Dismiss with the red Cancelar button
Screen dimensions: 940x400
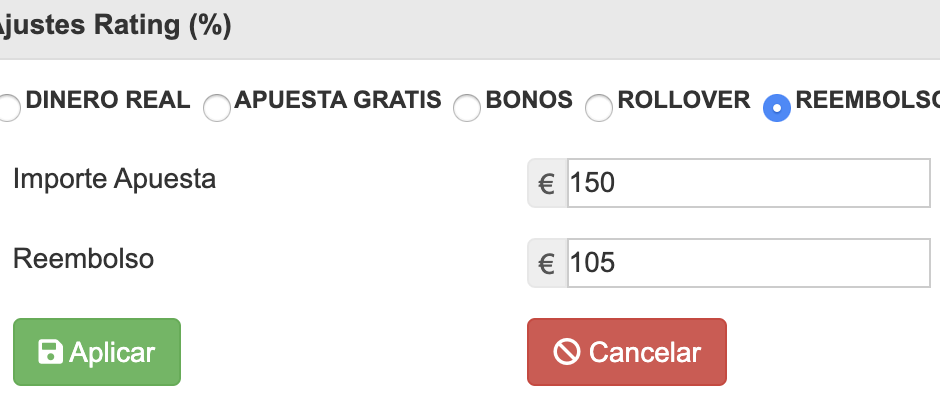(x=626, y=352)
